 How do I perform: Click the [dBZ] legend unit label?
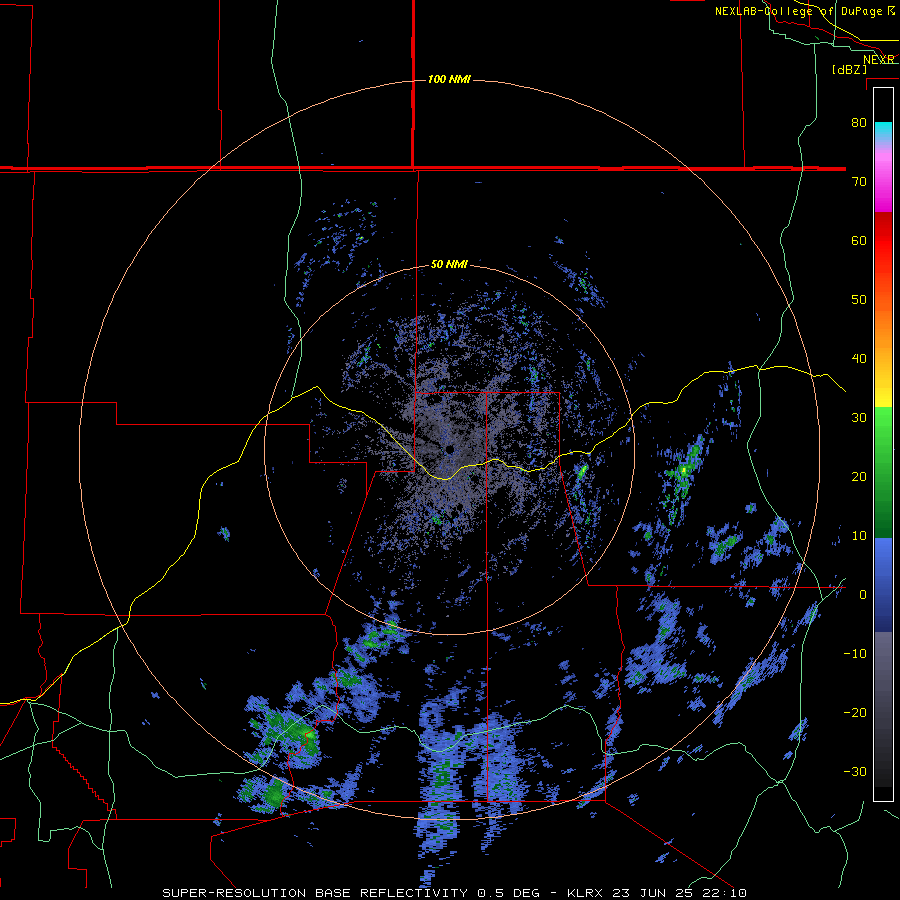coord(849,70)
